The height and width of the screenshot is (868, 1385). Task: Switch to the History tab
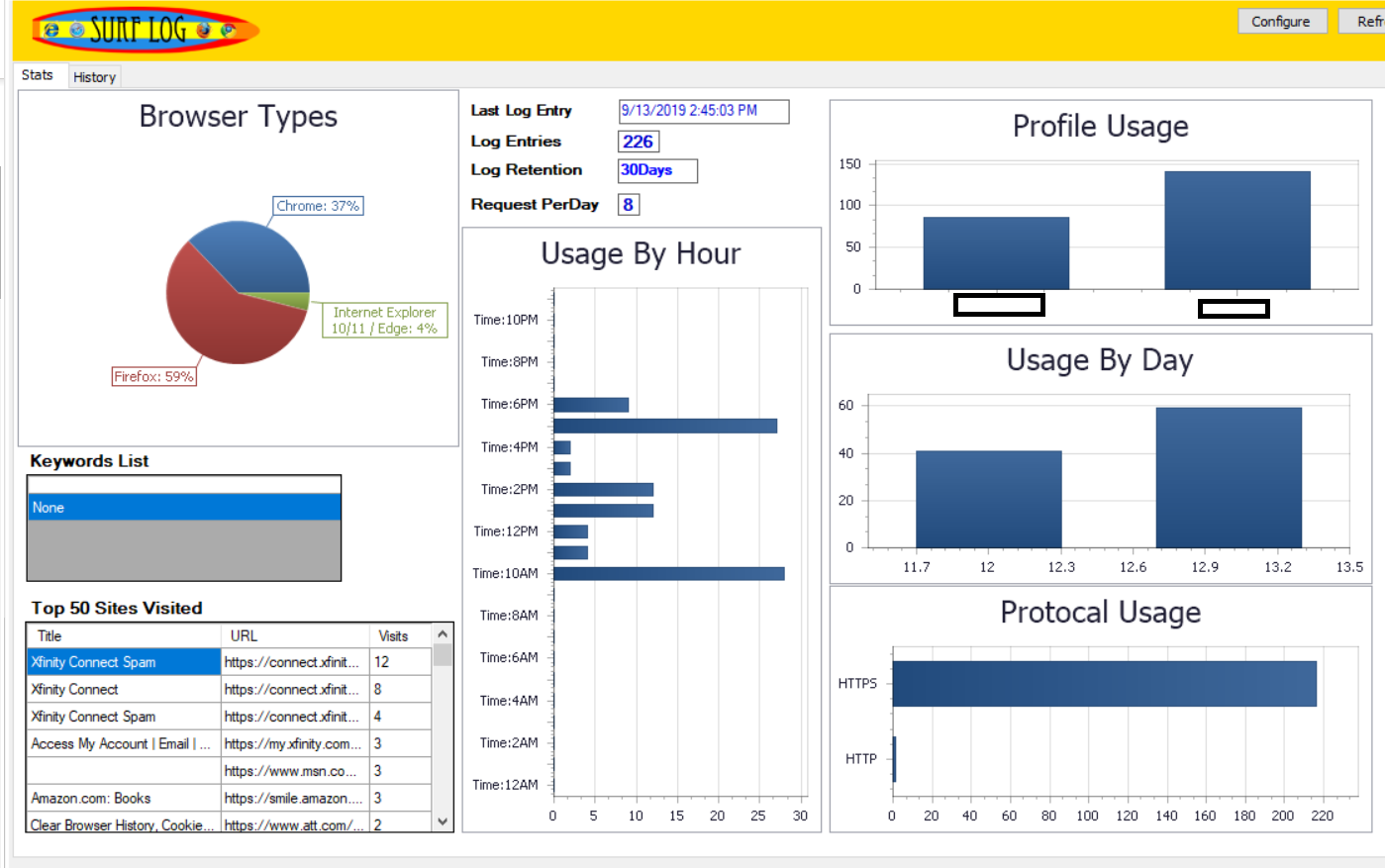coord(94,76)
